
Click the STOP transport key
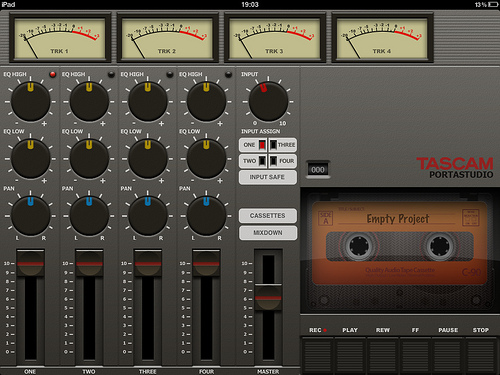click(481, 354)
